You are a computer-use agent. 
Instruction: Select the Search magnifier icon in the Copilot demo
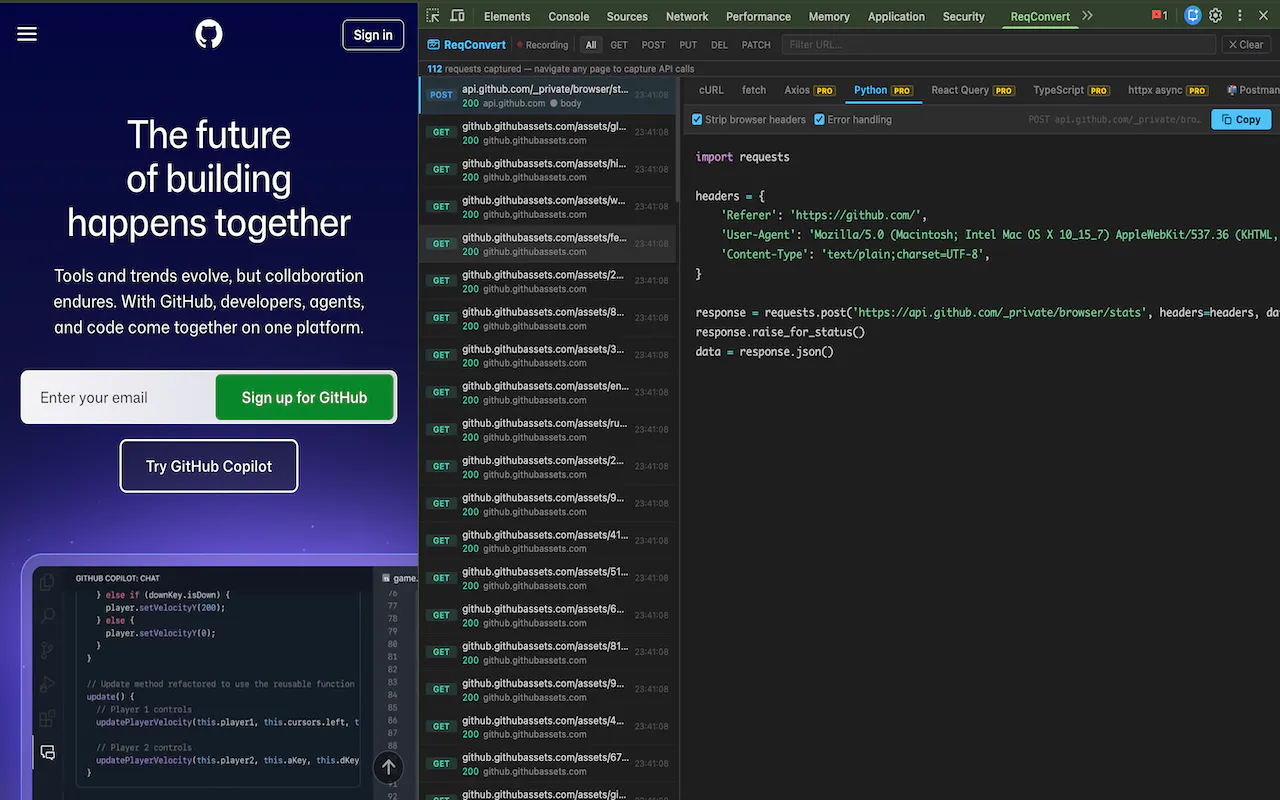tap(47, 616)
